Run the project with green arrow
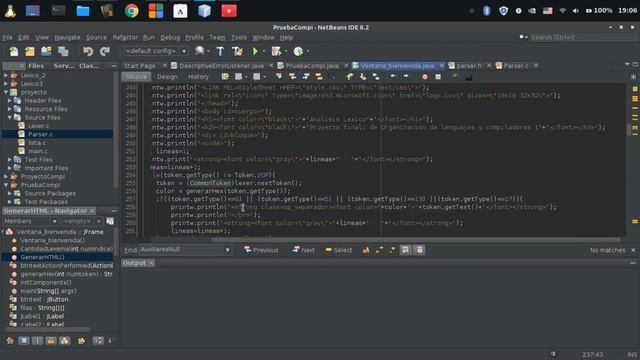The width and height of the screenshot is (640, 360). [255, 51]
